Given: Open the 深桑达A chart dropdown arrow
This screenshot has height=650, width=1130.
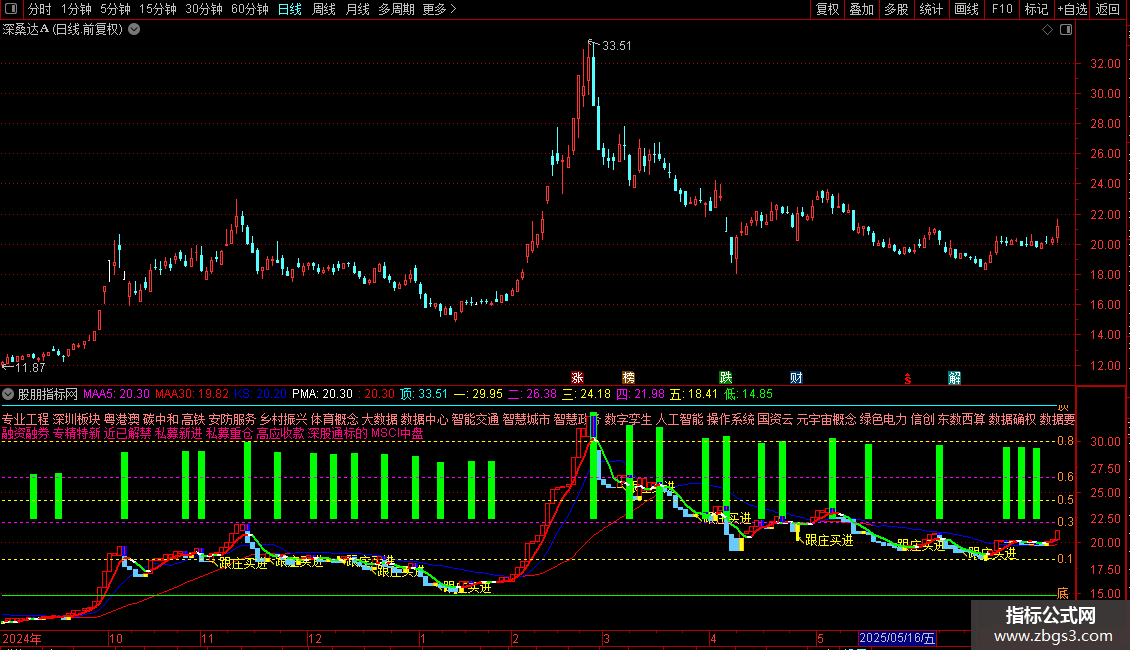Looking at the screenshot, I should pos(134,30).
